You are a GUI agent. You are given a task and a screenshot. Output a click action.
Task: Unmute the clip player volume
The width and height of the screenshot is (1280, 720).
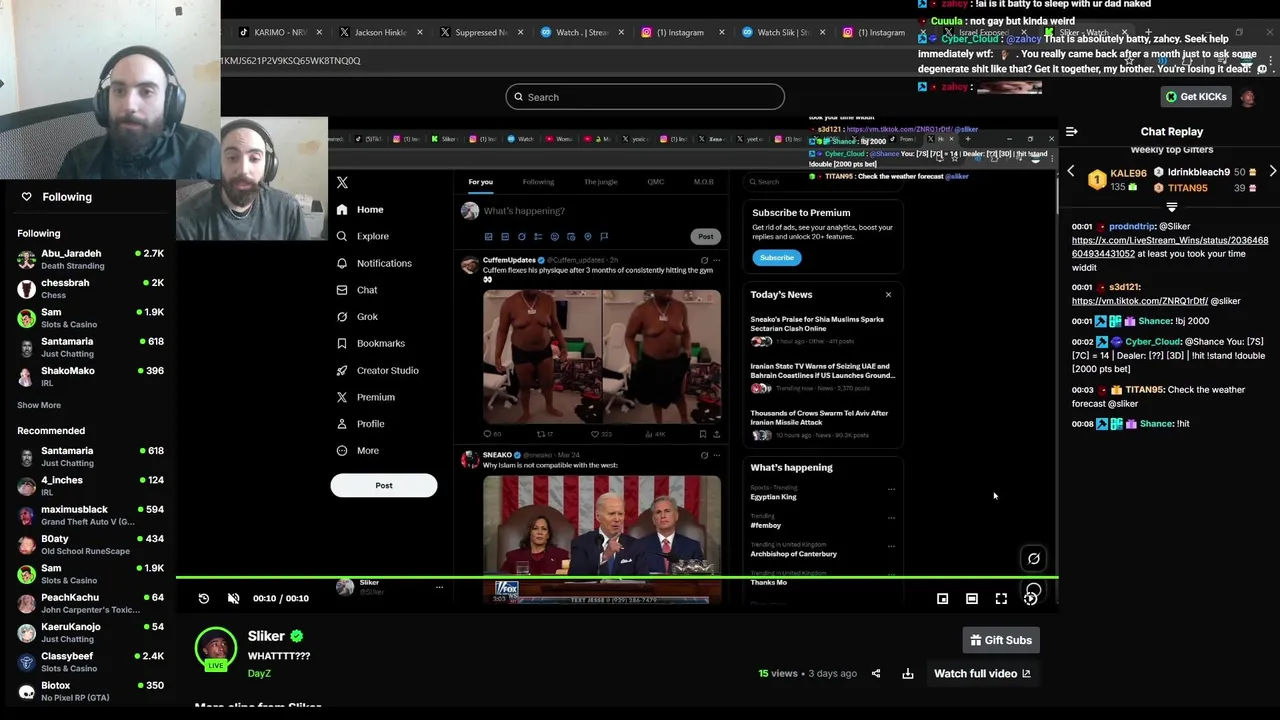pyautogui.click(x=233, y=598)
